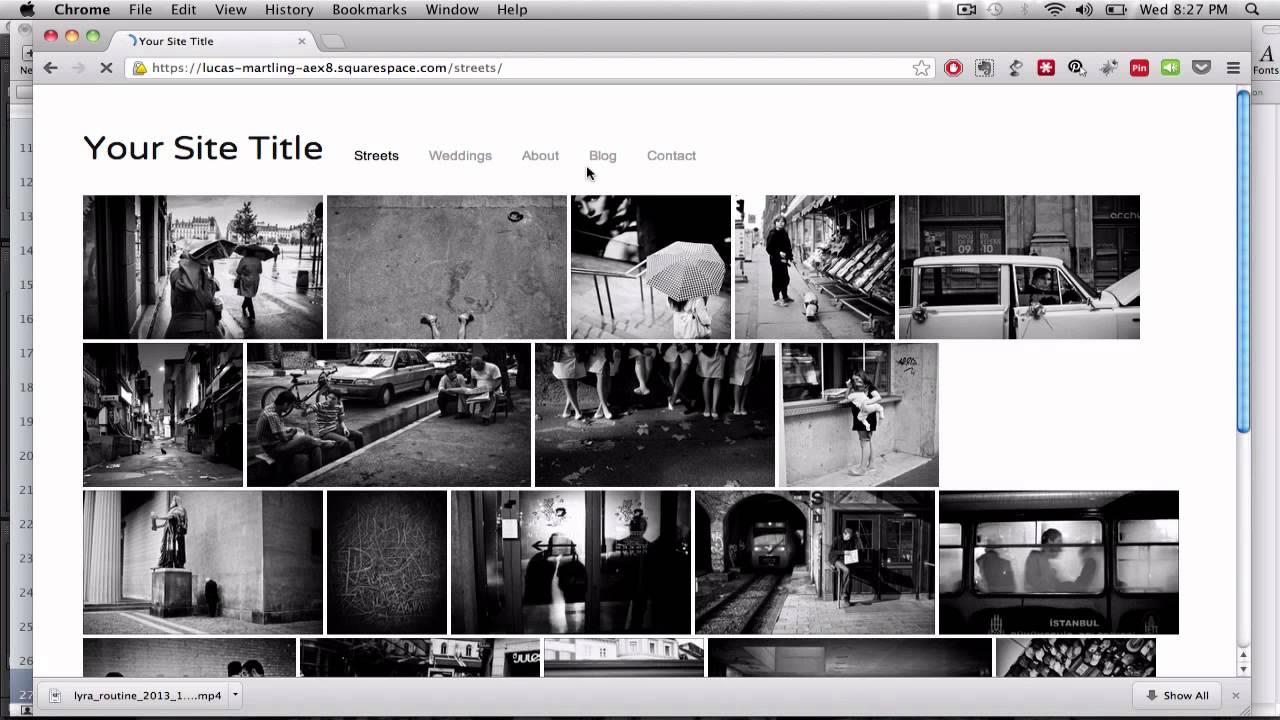Open the statue by wall photo
The width and height of the screenshot is (1280, 720).
pyautogui.click(x=203, y=562)
